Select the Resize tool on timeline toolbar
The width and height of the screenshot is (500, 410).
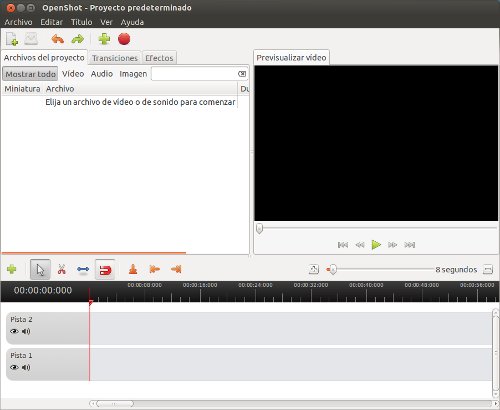click(83, 269)
